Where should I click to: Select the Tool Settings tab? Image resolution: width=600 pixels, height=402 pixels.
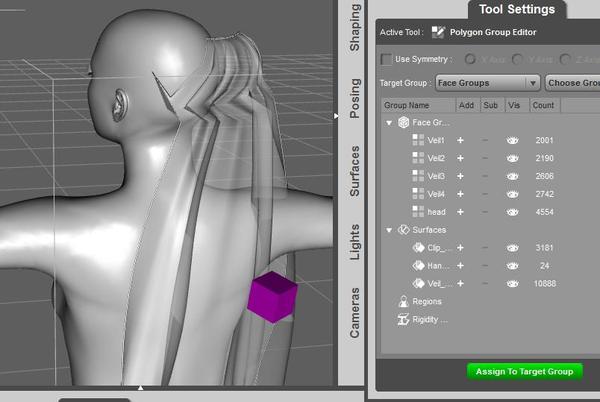pyautogui.click(x=517, y=10)
